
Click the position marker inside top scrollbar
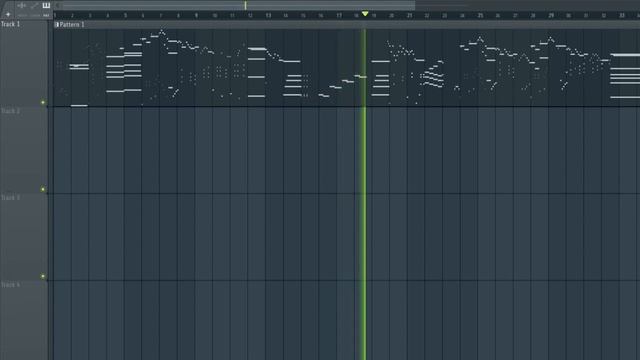(x=245, y=5)
